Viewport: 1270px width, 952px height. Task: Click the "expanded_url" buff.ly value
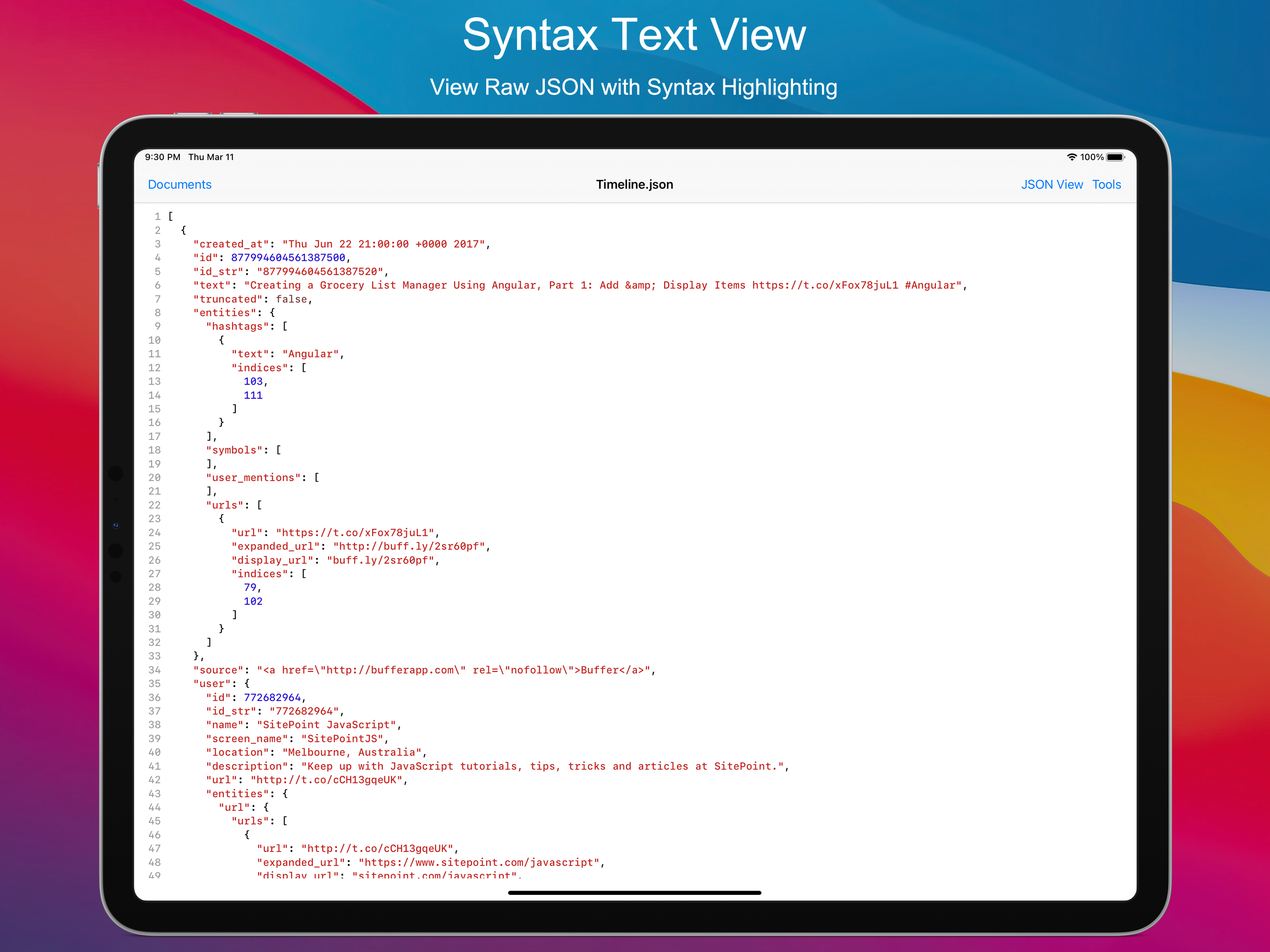[x=409, y=546]
